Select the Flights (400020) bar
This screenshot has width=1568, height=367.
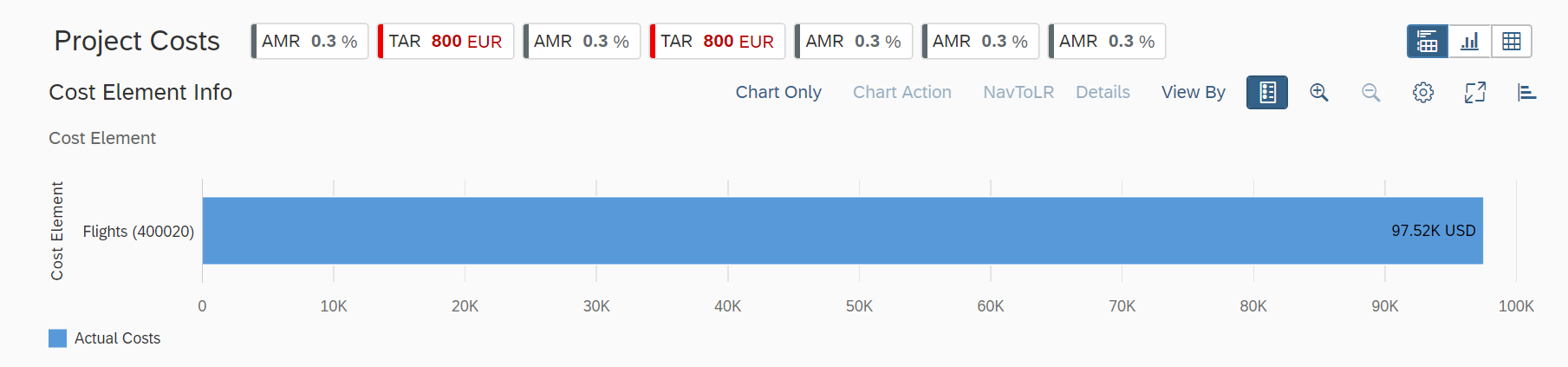(842, 231)
